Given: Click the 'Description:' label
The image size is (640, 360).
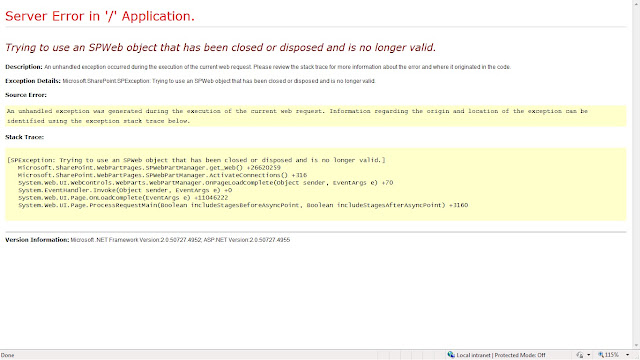Looking at the screenshot, I should tap(24, 67).
